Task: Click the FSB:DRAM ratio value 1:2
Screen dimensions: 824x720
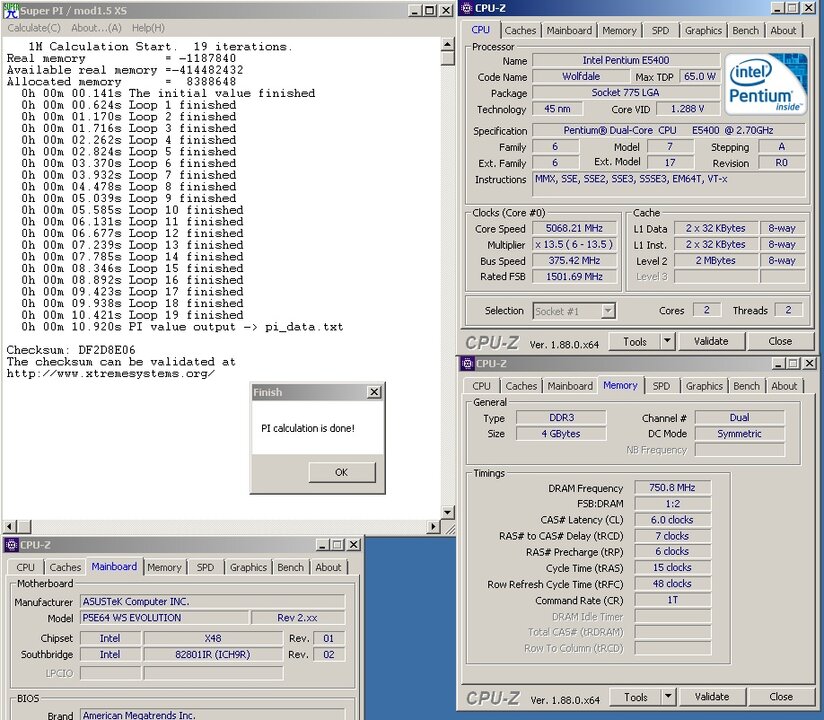Action: (672, 503)
